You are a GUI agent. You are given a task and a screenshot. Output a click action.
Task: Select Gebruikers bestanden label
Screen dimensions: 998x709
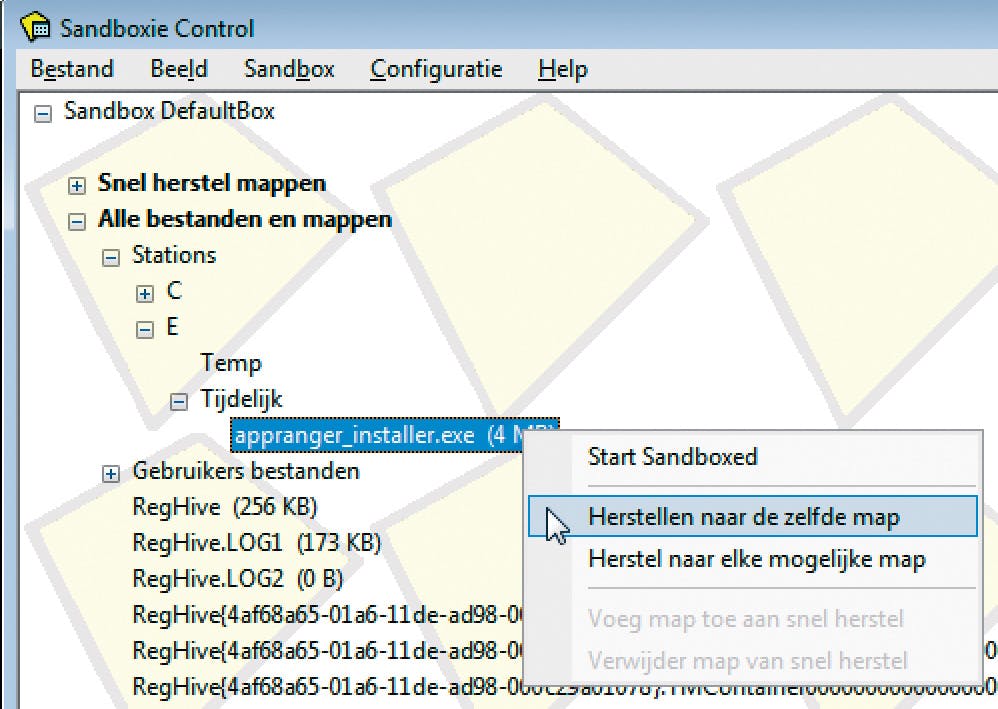[246, 471]
